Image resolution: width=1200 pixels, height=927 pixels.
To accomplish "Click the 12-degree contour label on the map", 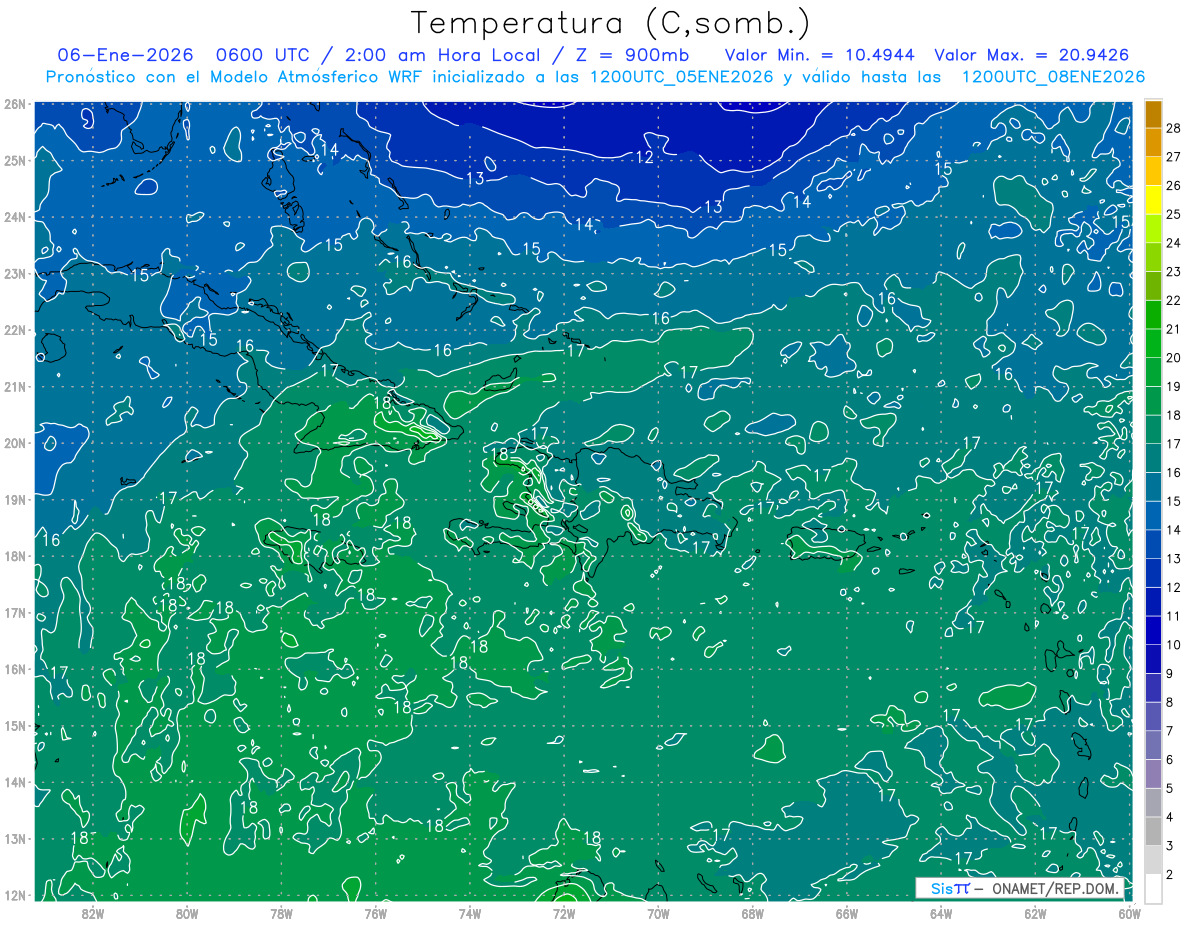I will 645,158.
